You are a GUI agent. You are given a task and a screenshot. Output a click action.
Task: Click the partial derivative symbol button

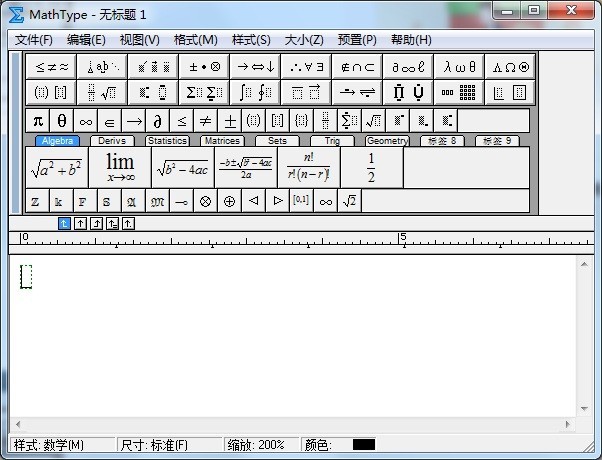tap(157, 121)
